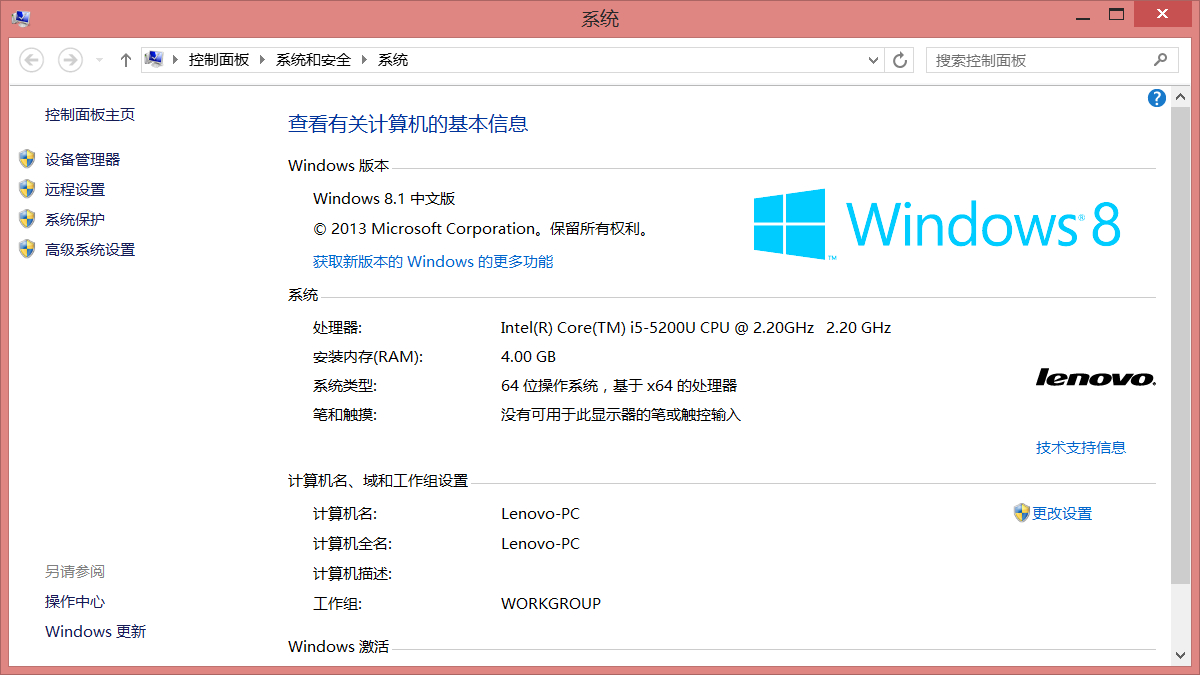The height and width of the screenshot is (675, 1200).
Task: Click 64 位操作系统 system type value
Action: tap(619, 386)
